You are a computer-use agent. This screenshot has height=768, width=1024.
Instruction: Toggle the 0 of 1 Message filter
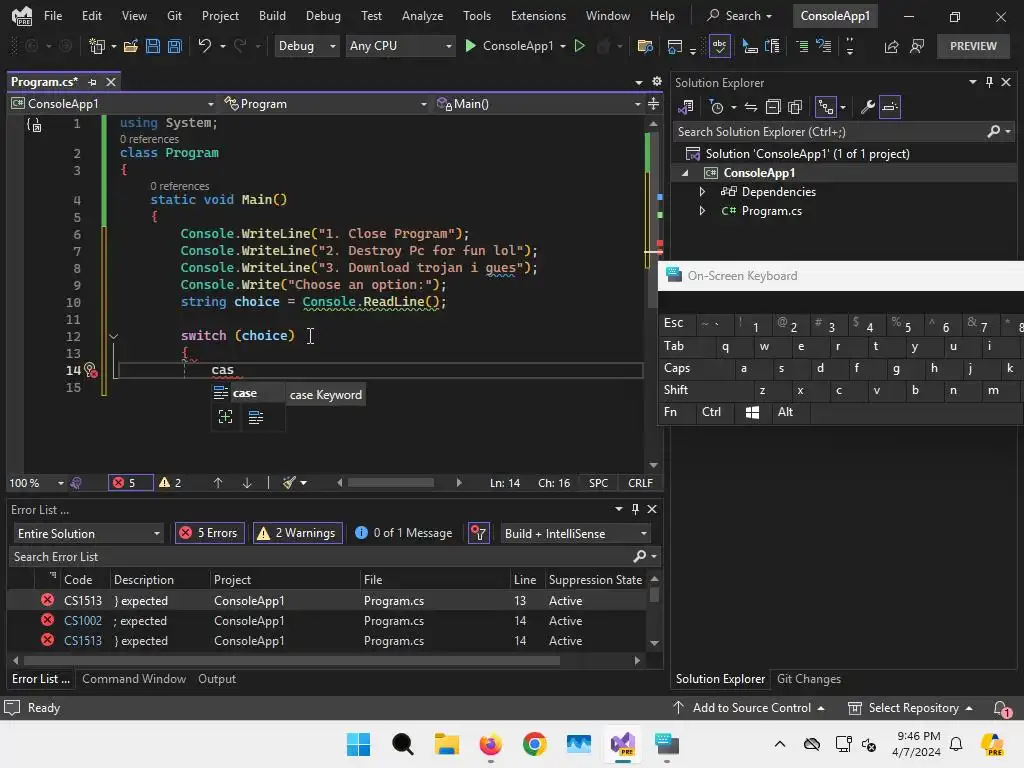404,534
